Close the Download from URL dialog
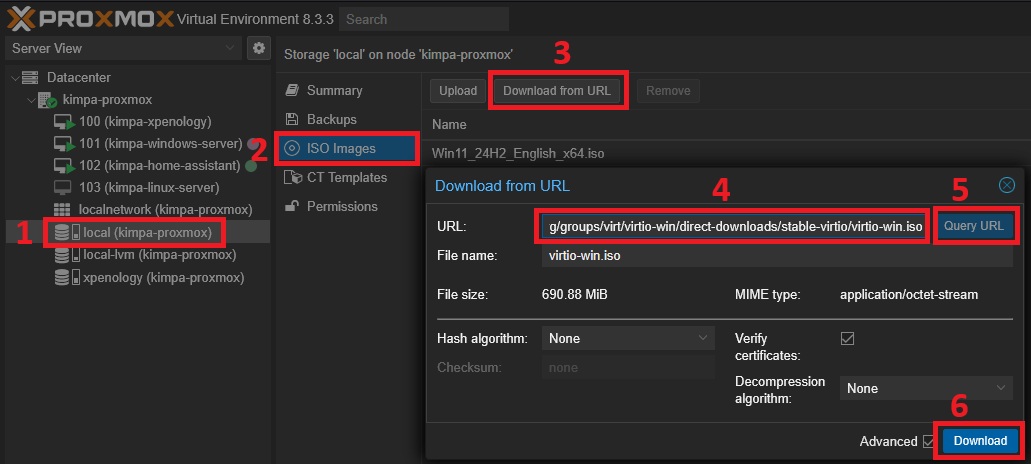The width and height of the screenshot is (1031, 464). point(1007,185)
